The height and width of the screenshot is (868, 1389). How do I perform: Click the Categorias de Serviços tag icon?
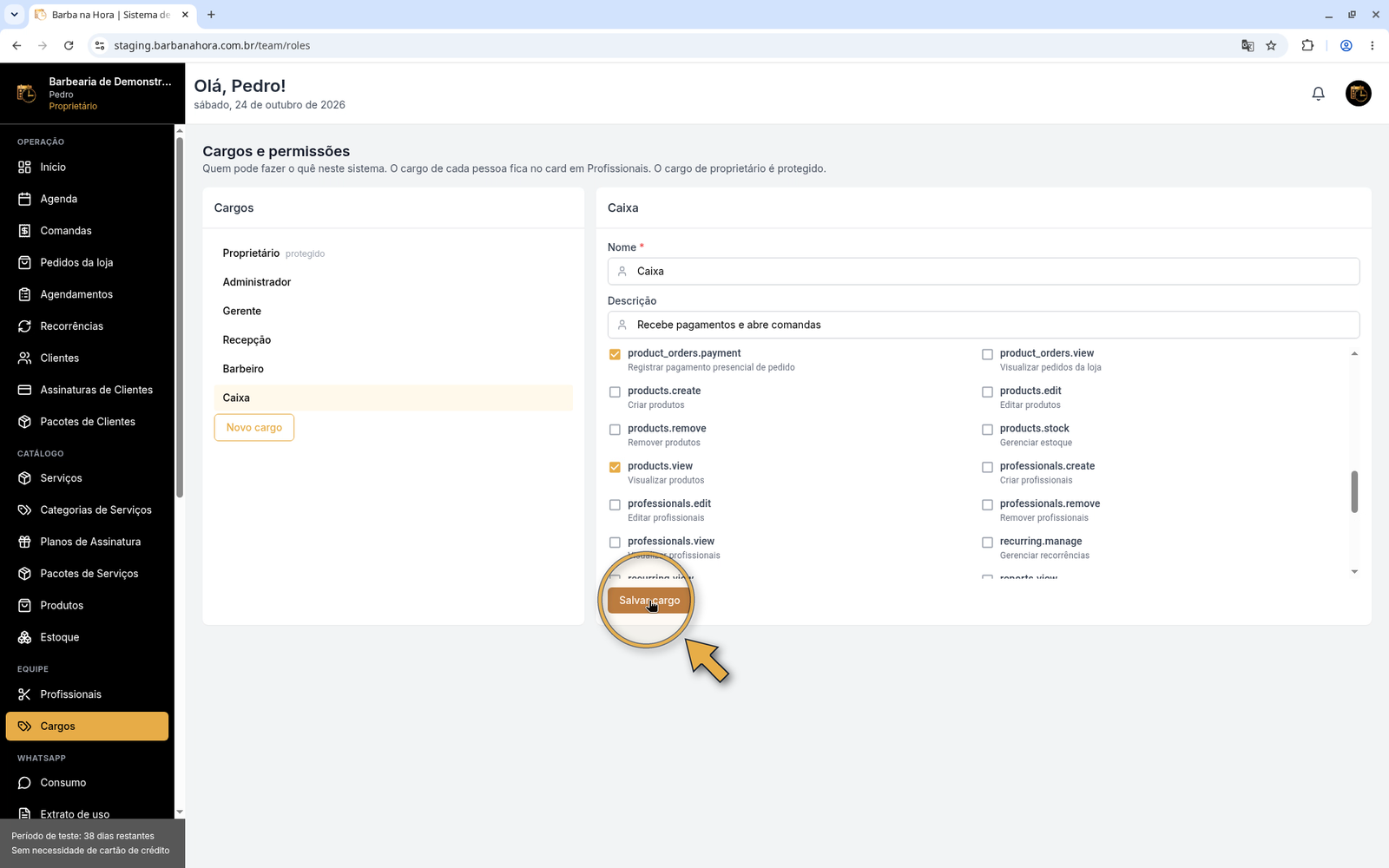tap(24, 510)
